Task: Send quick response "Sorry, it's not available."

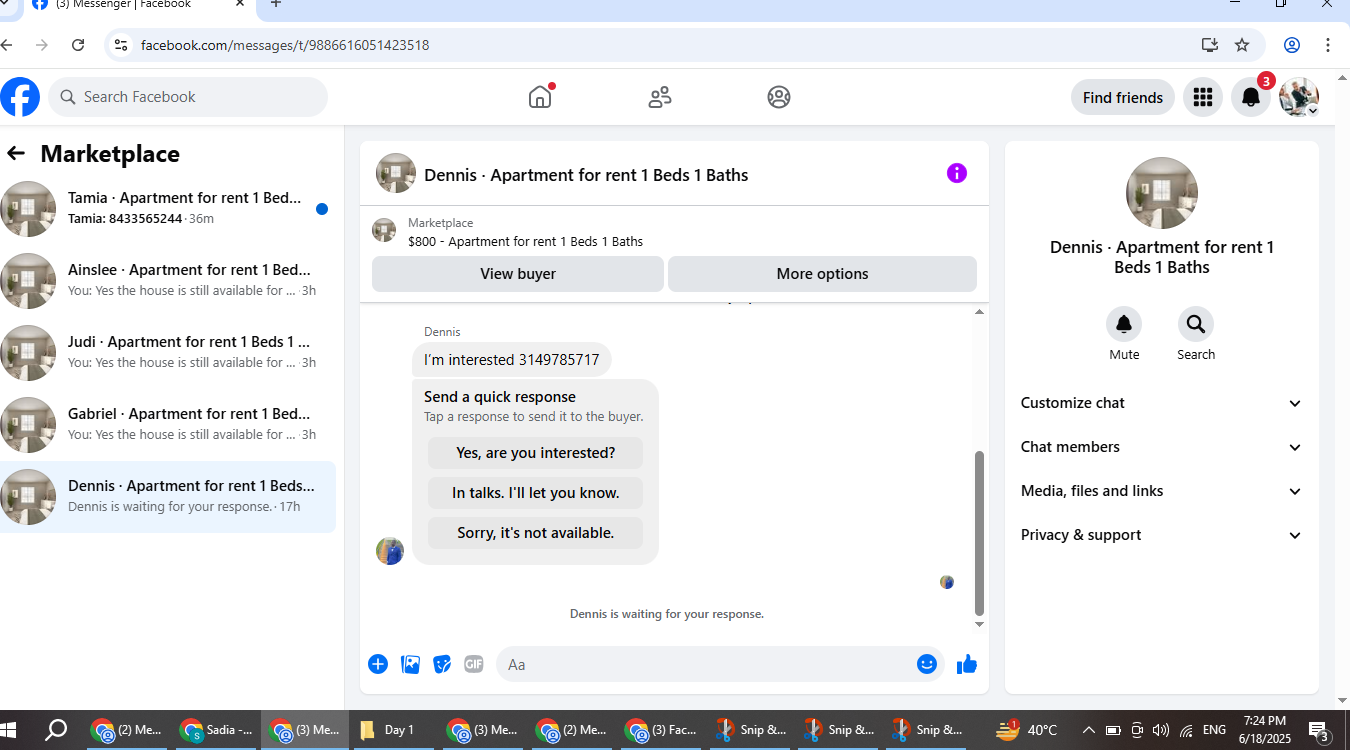Action: pyautogui.click(x=536, y=533)
